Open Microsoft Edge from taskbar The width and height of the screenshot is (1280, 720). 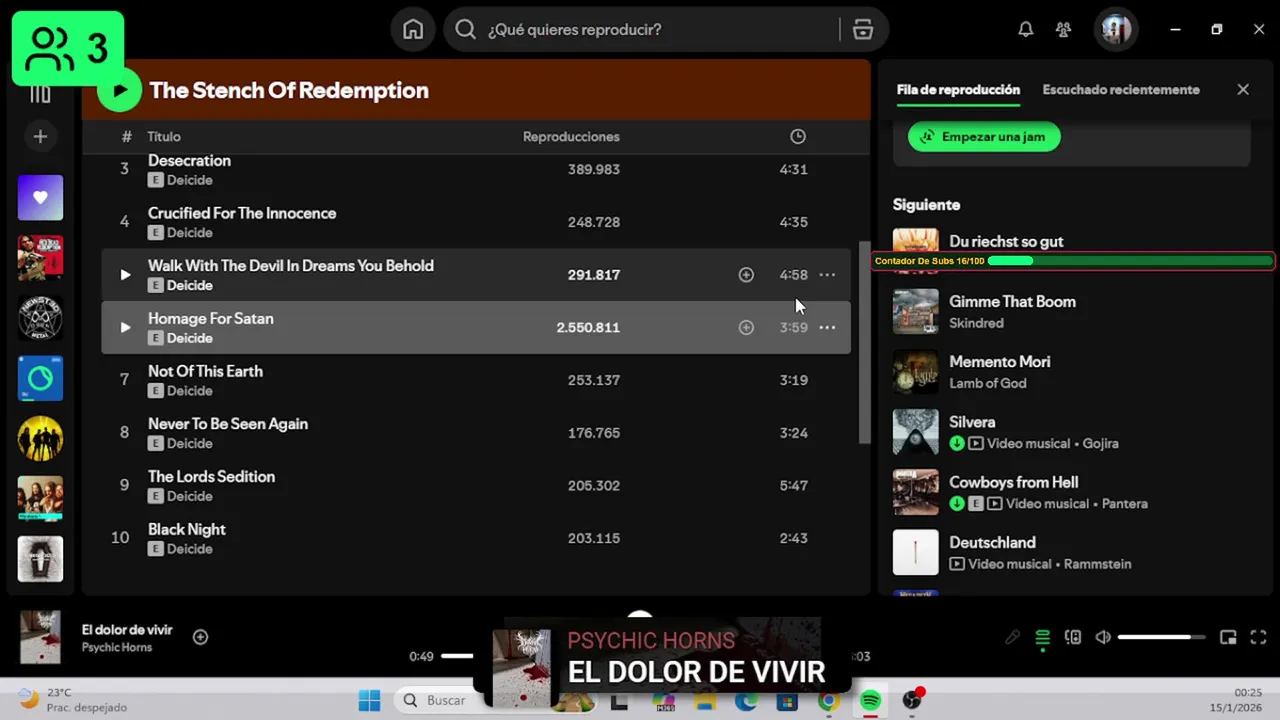746,700
